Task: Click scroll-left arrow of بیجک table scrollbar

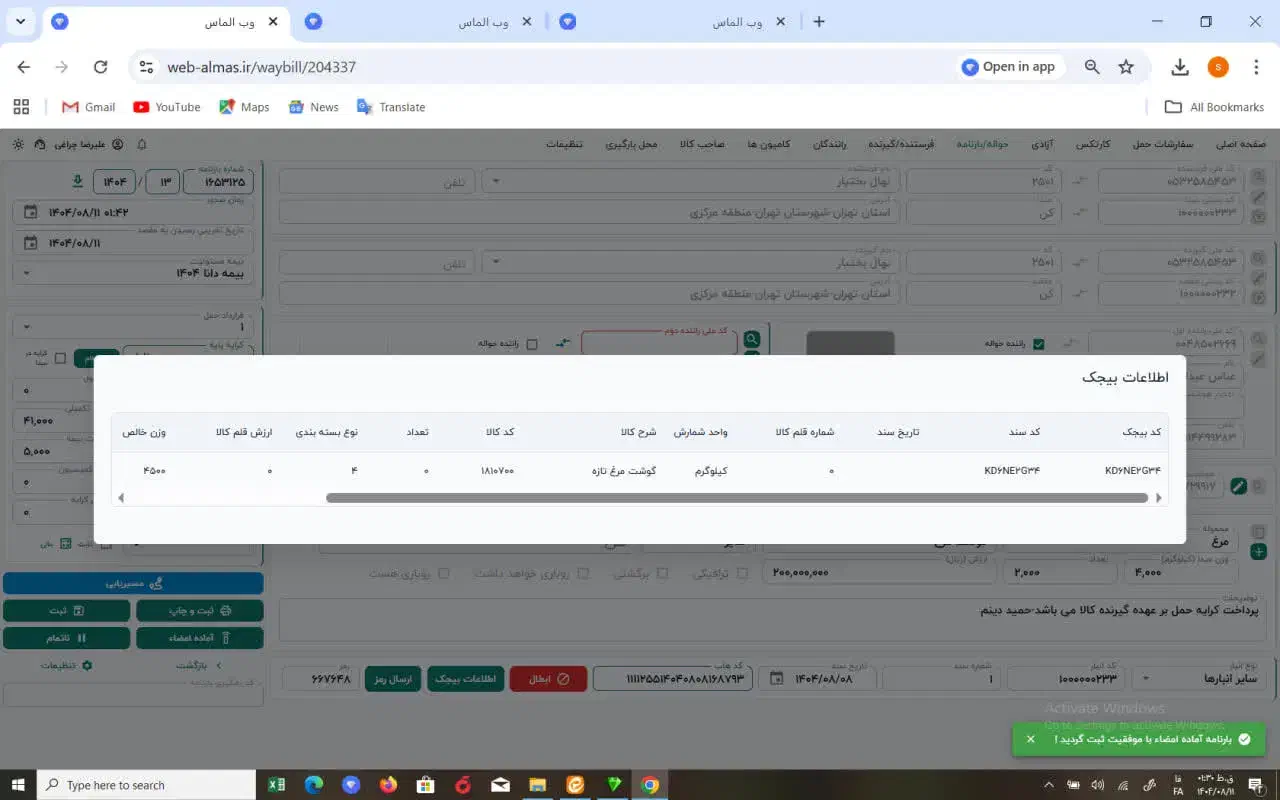Action: tap(121, 498)
